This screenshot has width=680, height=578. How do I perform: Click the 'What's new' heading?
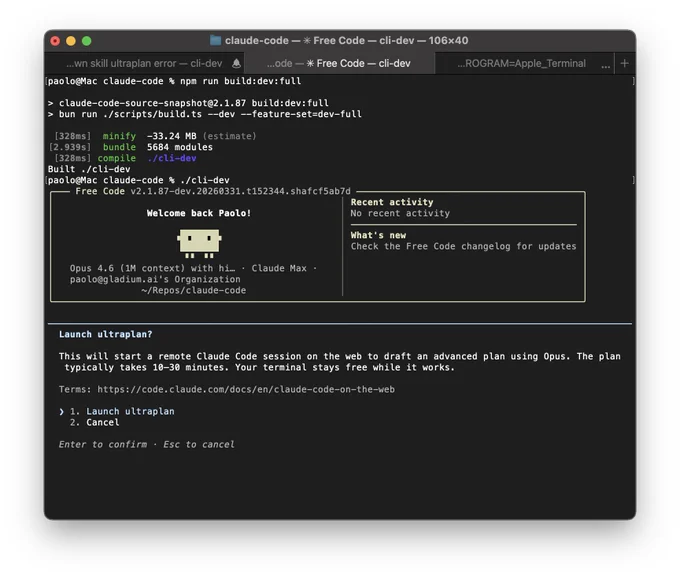[378, 235]
